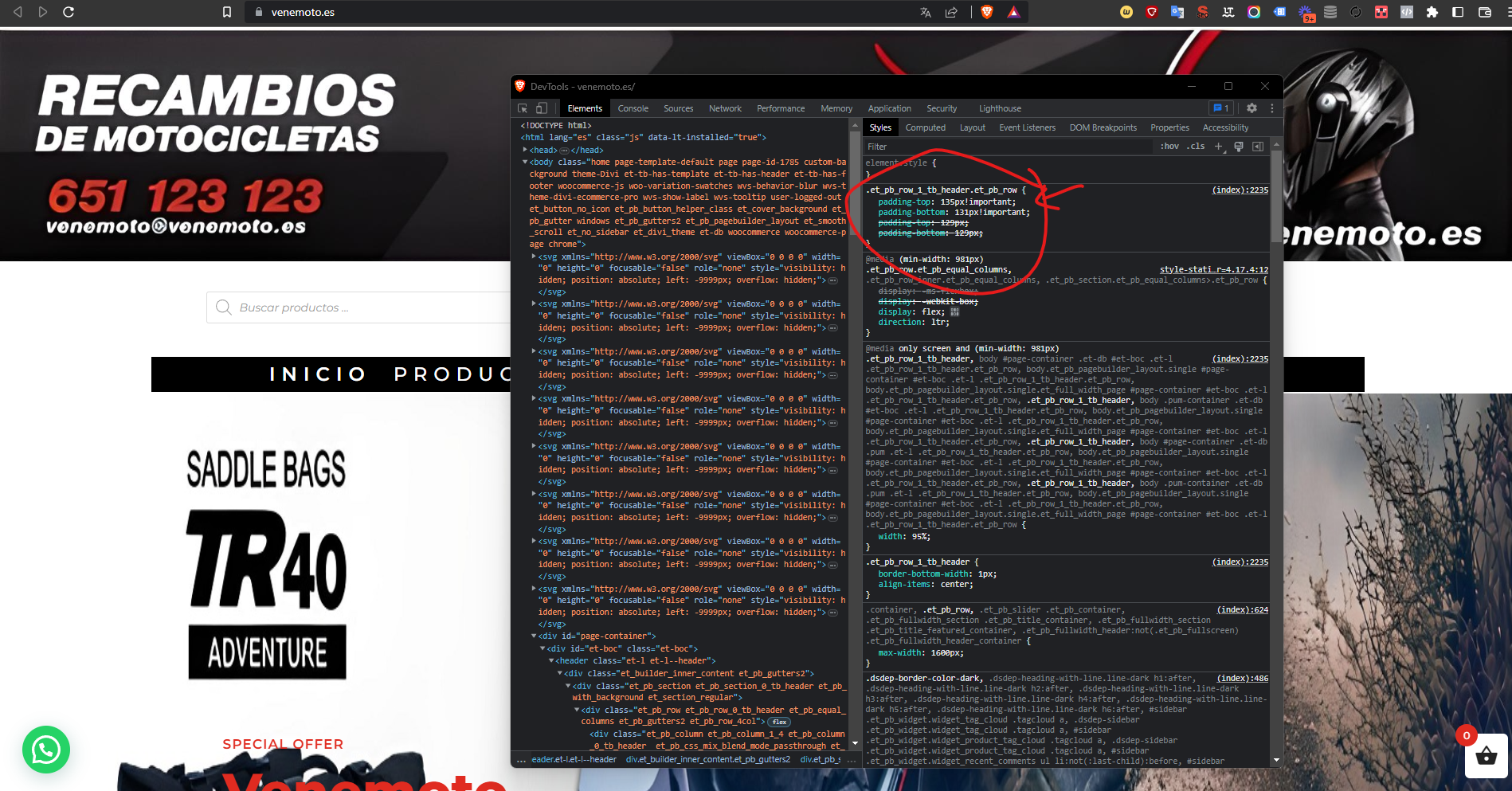Screen dimensions: 1512x791
Task: Toggle the device toolbar in DevTools
Action: pos(542,108)
